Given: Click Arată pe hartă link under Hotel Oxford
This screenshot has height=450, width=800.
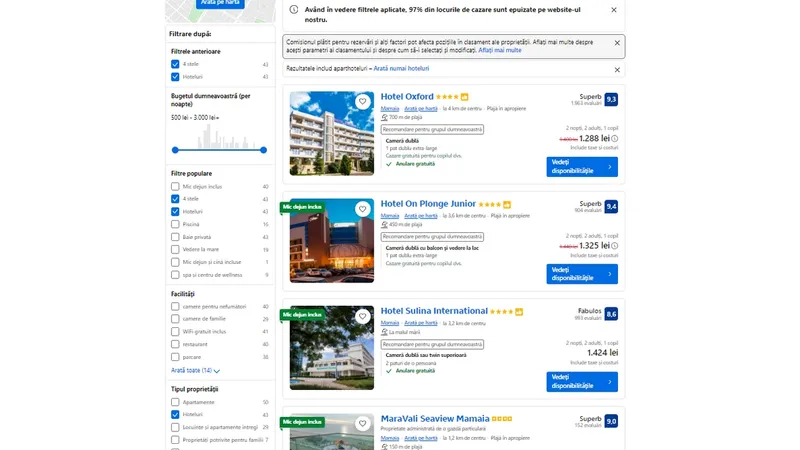Looking at the screenshot, I should pyautogui.click(x=421, y=109).
